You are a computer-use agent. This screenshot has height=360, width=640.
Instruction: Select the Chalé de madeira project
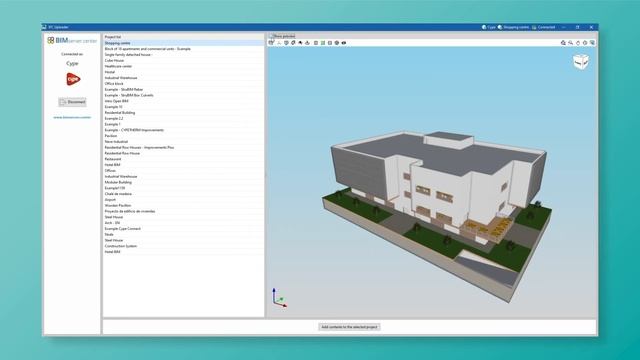coord(184,194)
